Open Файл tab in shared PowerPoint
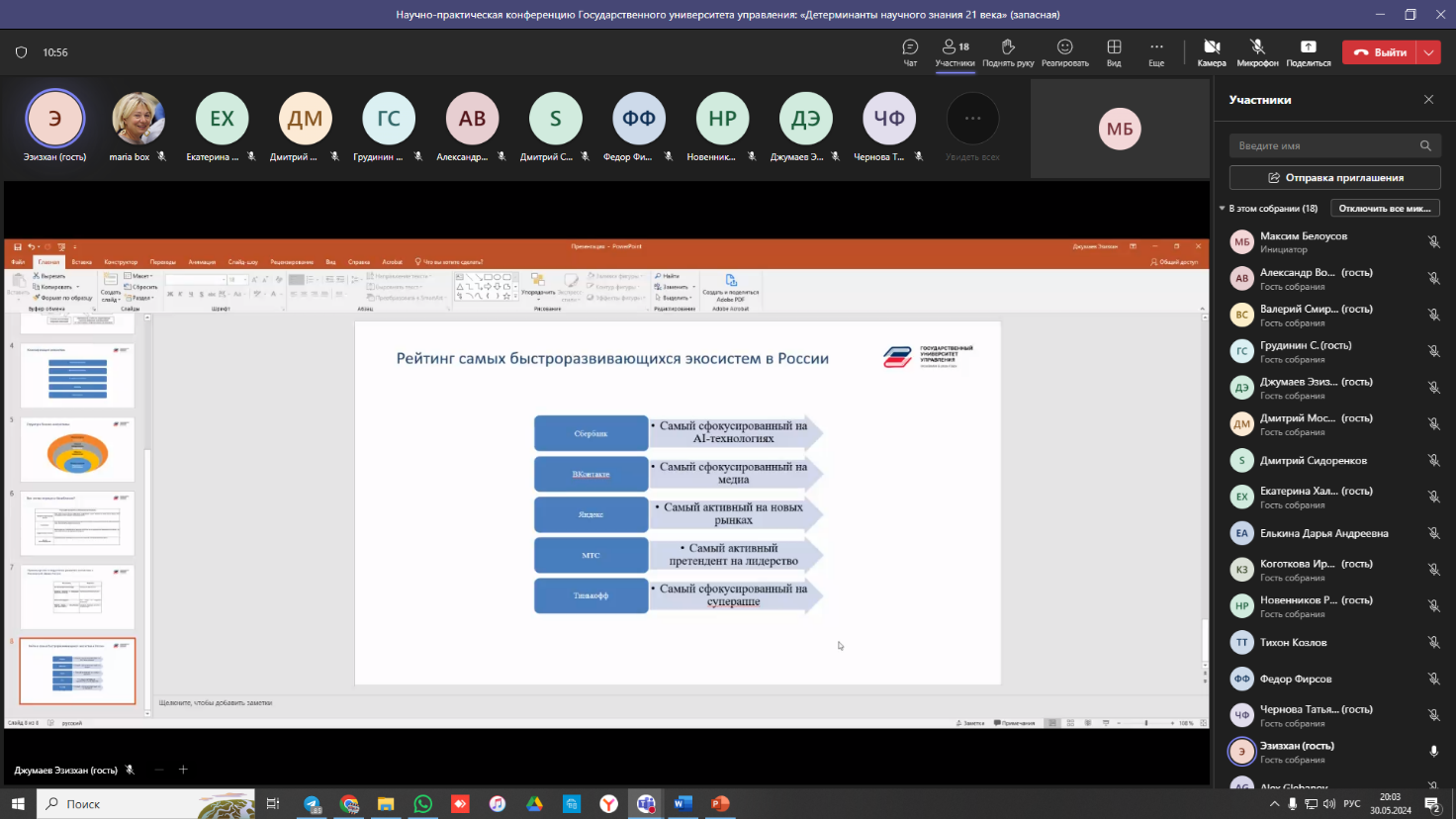 (18, 262)
